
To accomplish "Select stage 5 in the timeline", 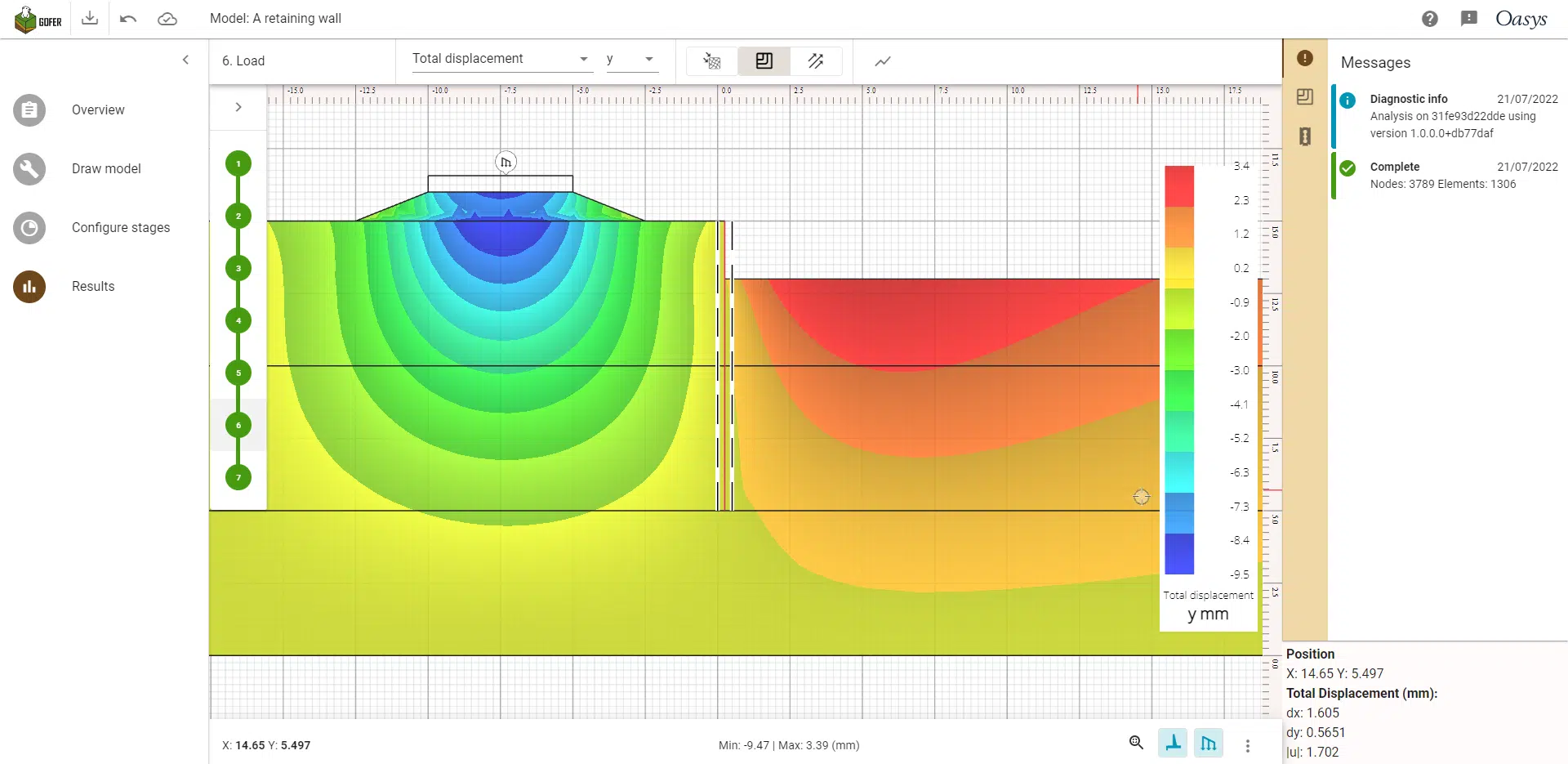I will (238, 373).
